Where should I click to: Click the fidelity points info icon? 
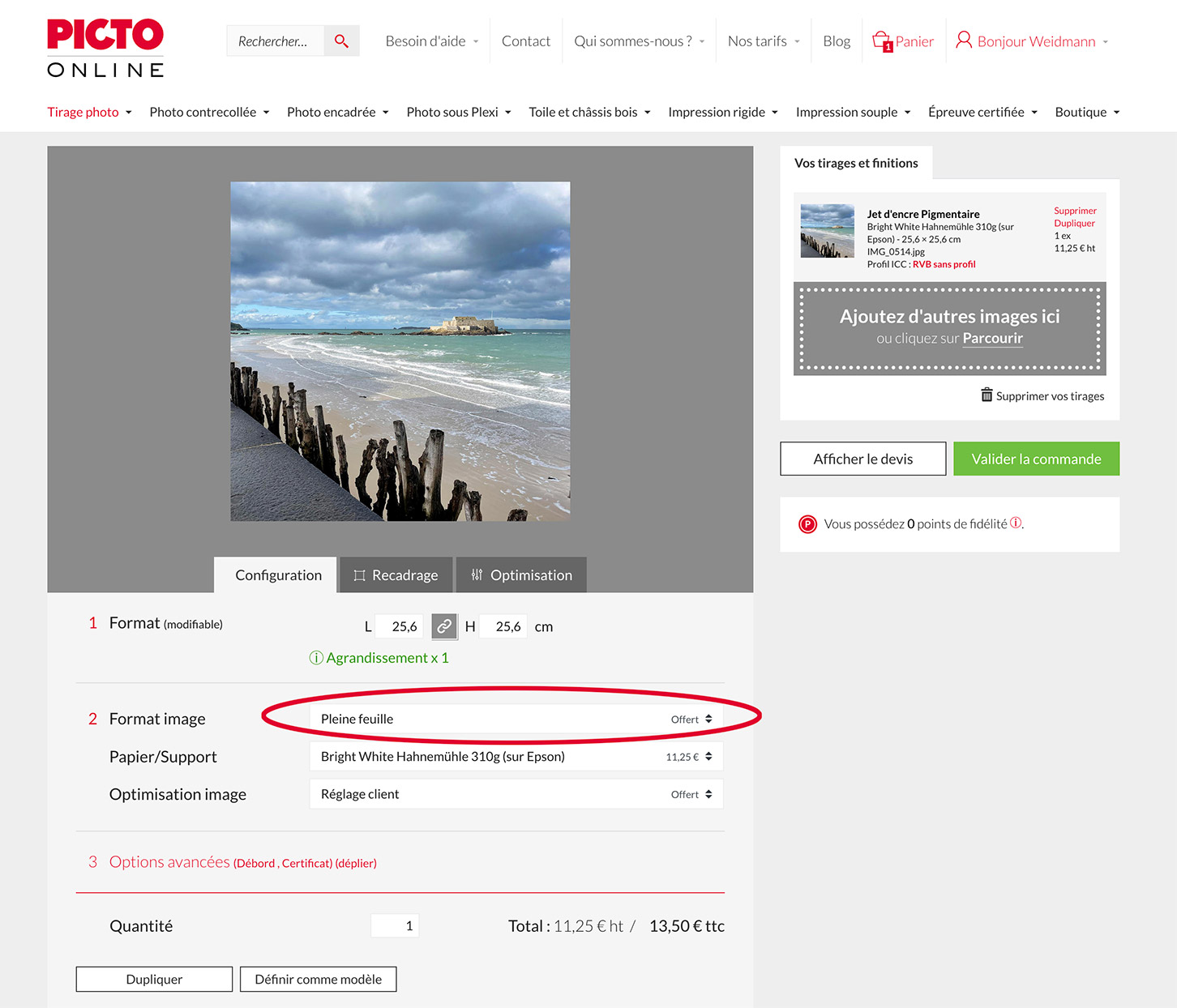1016,523
